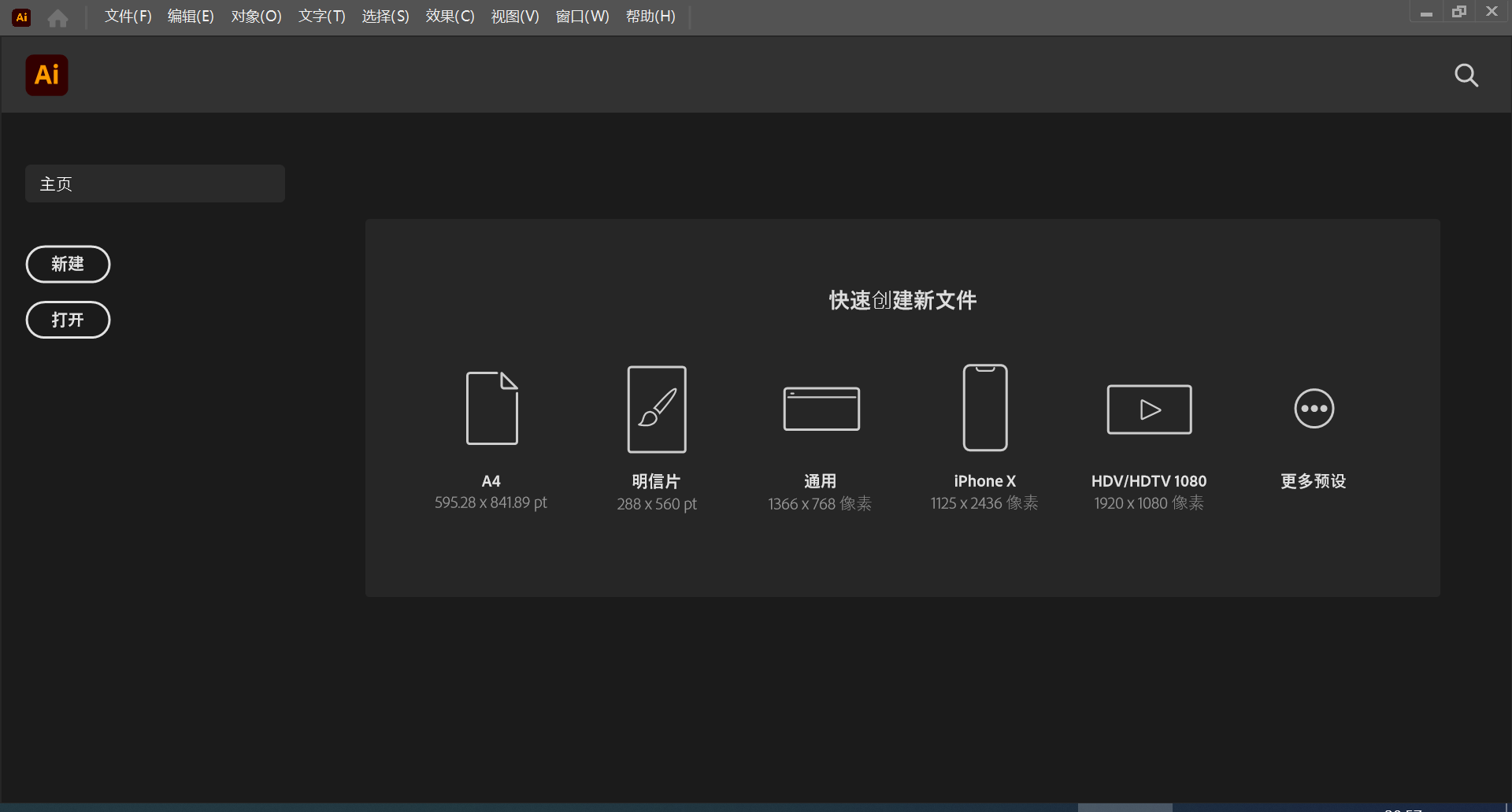Open 更多预设 ellipsis icon
Viewport: 1512px width, 812px height.
1314,409
